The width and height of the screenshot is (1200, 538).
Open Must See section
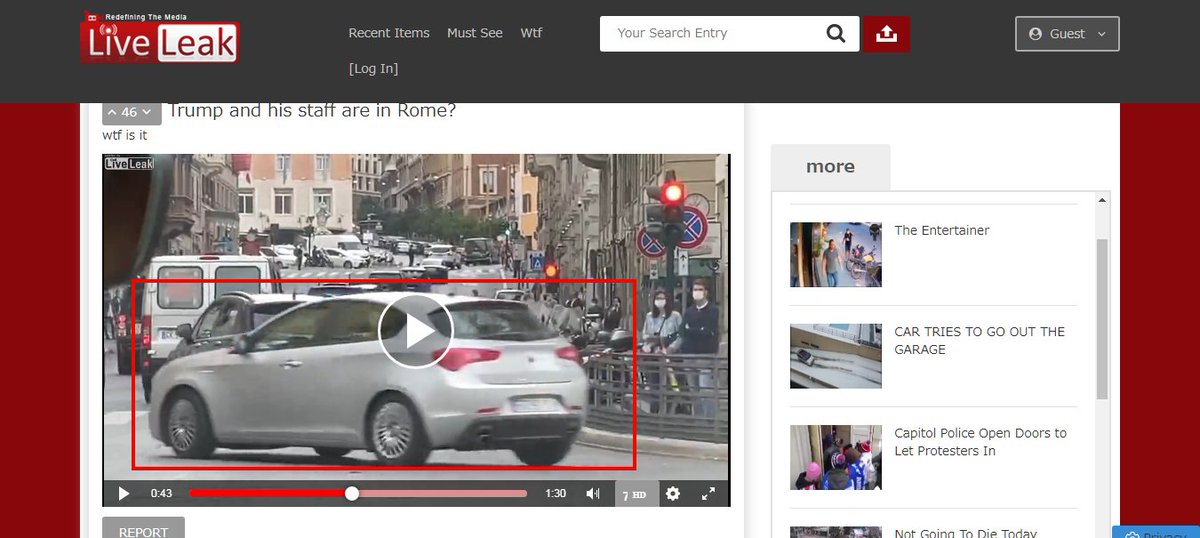pyautogui.click(x=475, y=33)
